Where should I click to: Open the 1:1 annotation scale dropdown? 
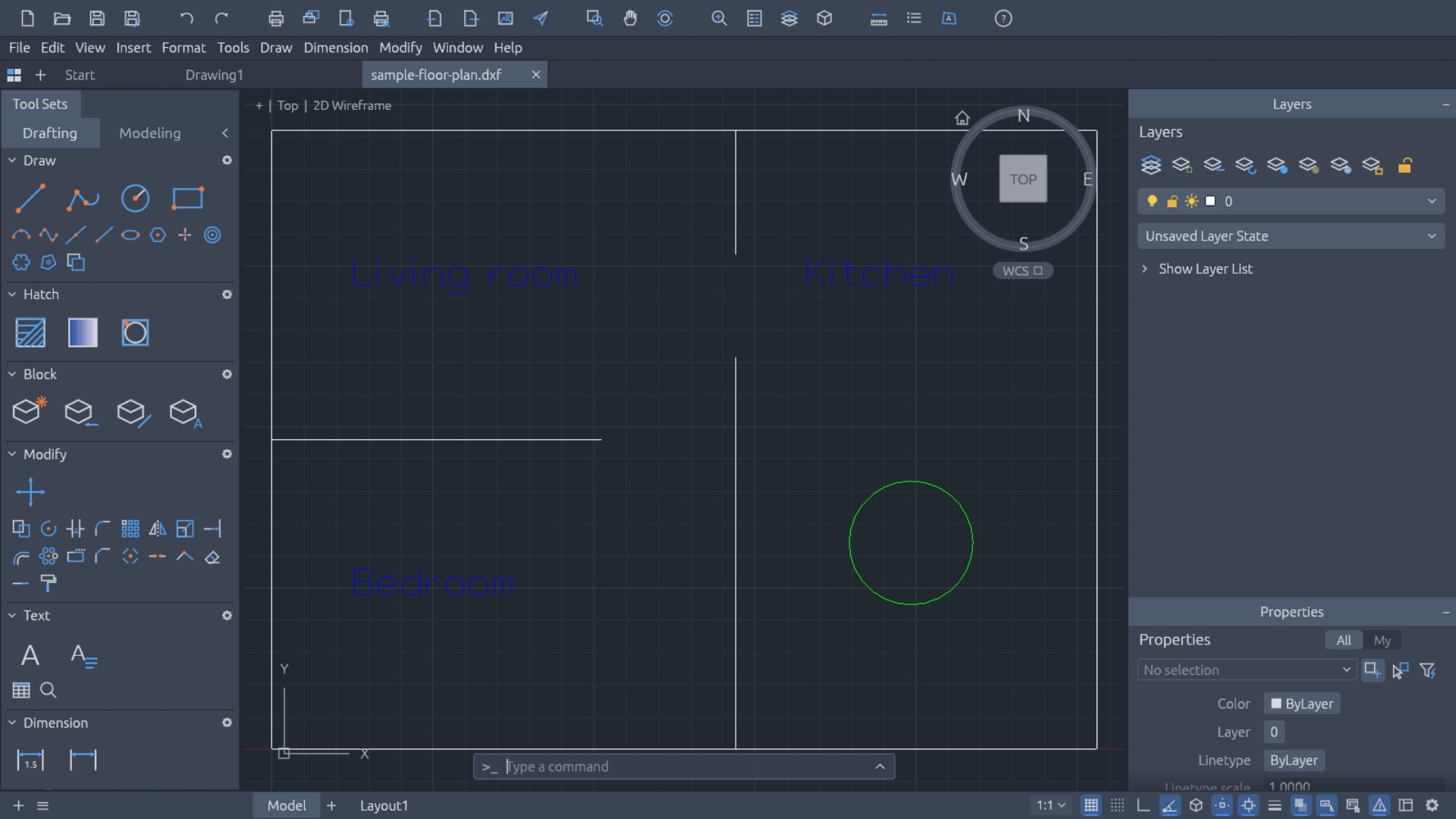(1051, 805)
